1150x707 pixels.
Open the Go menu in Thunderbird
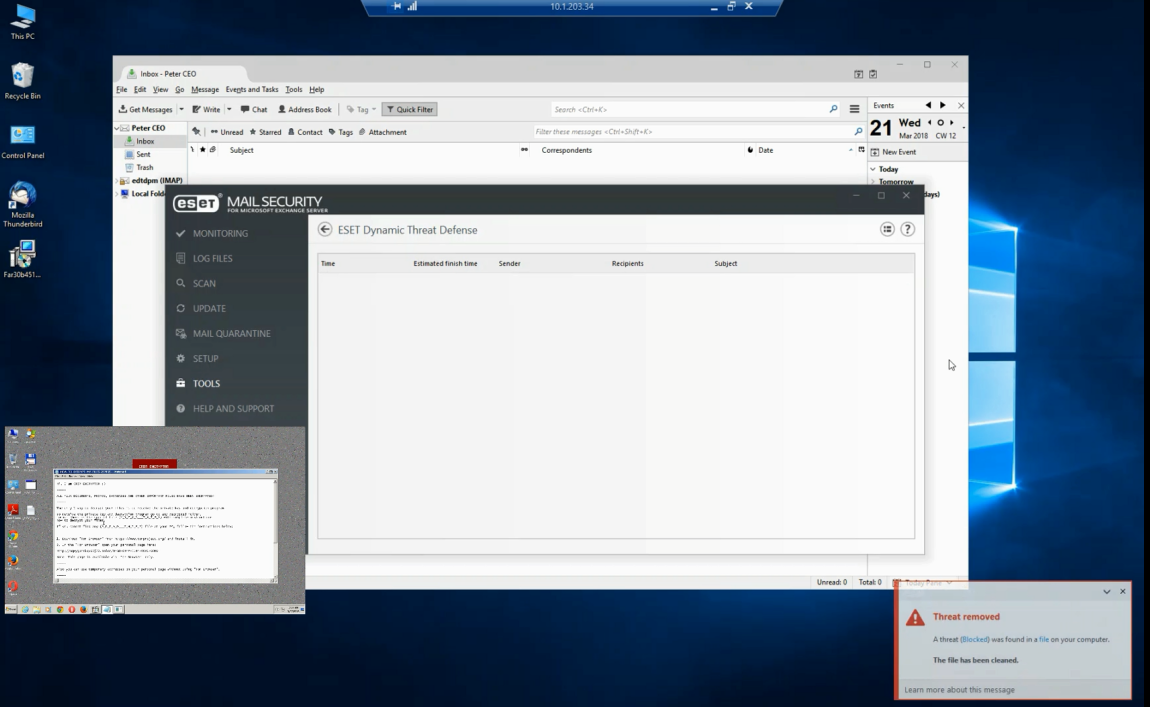tap(180, 89)
